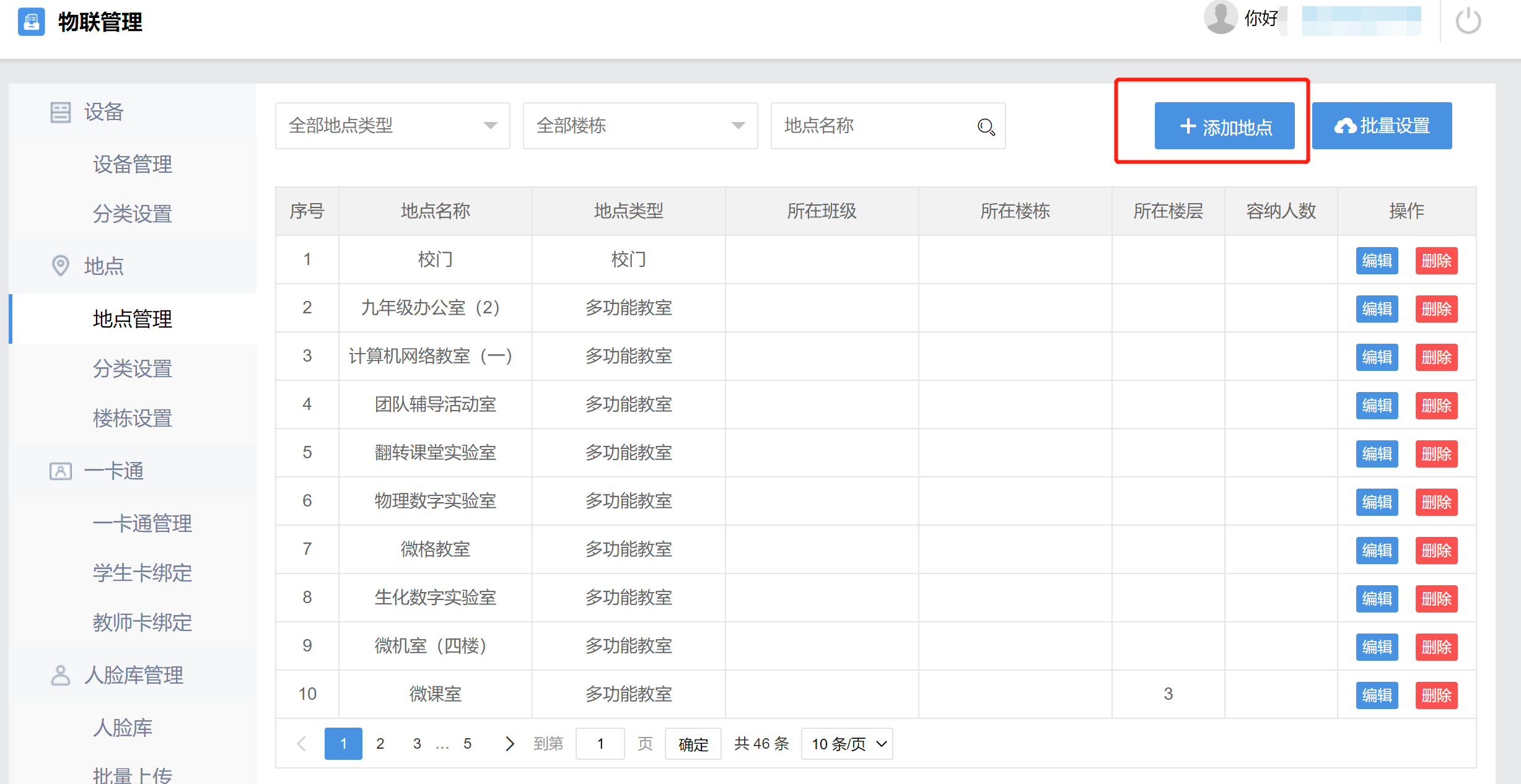Screen dimensions: 1521x784
Task: Click the power logout icon
Action: pyautogui.click(x=1468, y=22)
